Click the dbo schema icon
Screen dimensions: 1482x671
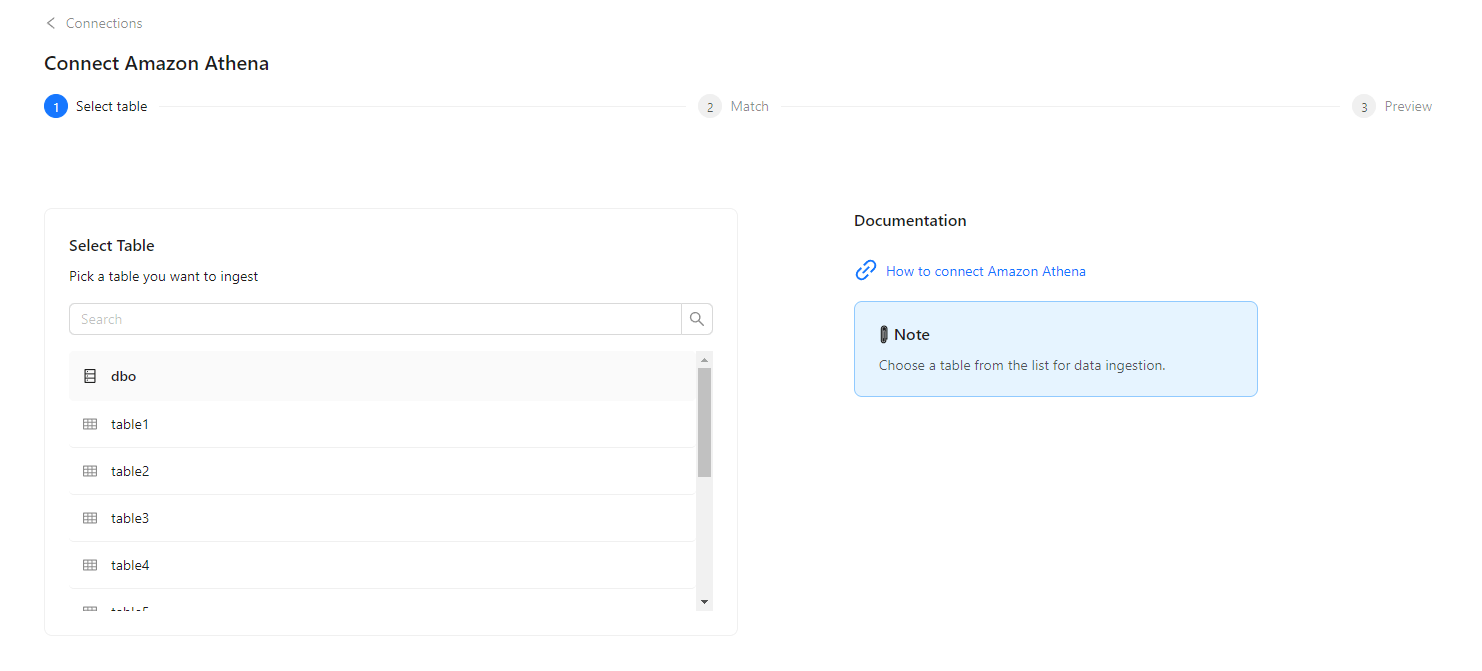[x=90, y=376]
